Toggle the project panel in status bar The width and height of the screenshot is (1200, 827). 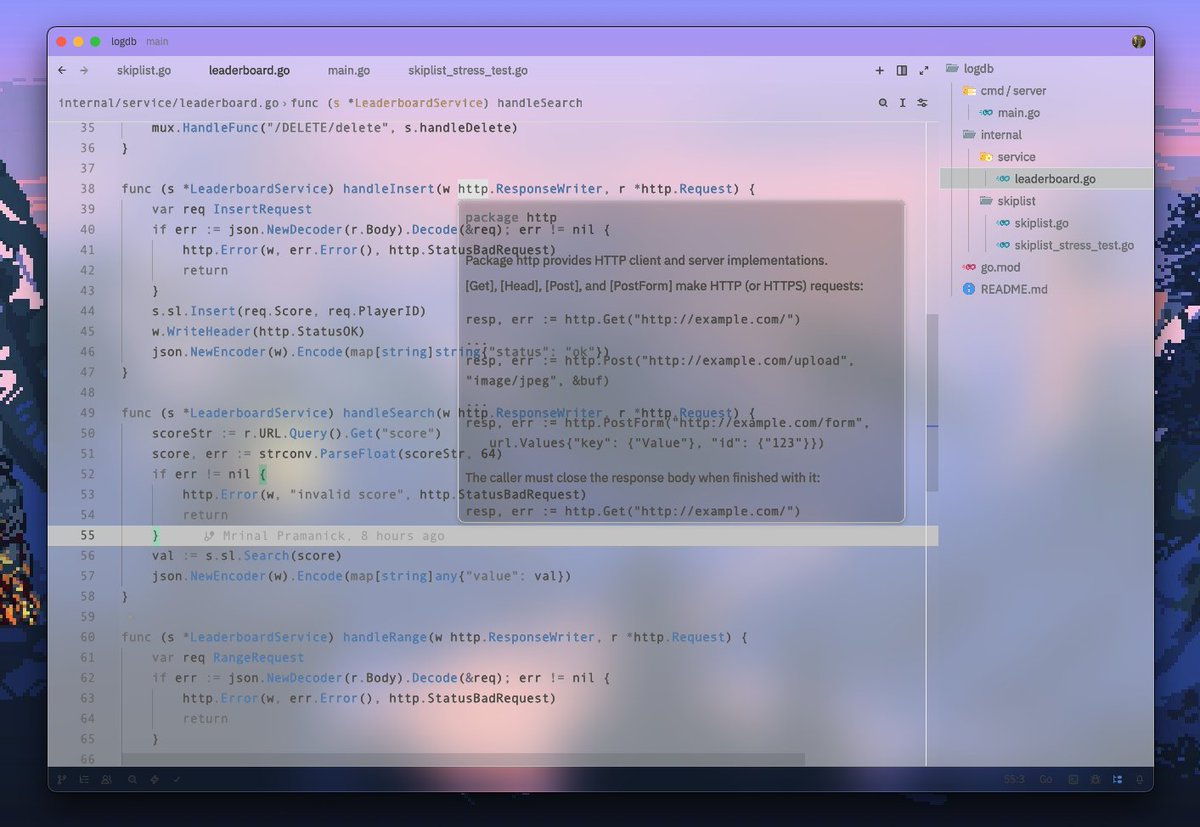click(x=1117, y=779)
